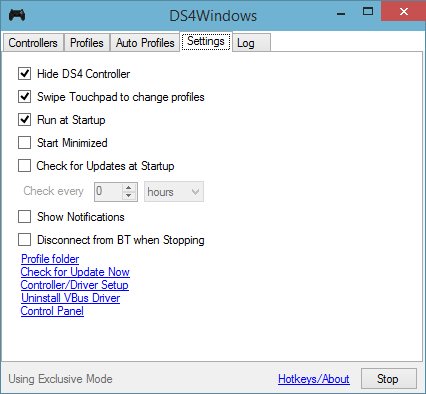Close the DS4Windows window
426x394 pixels.
[x=404, y=12]
